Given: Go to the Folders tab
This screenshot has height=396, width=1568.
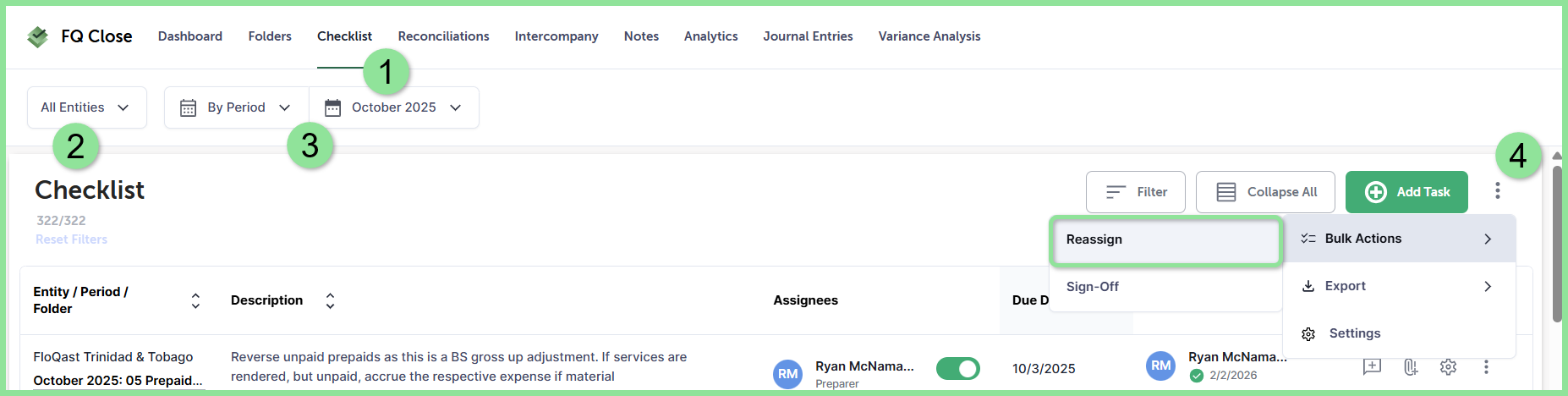Looking at the screenshot, I should pyautogui.click(x=270, y=36).
